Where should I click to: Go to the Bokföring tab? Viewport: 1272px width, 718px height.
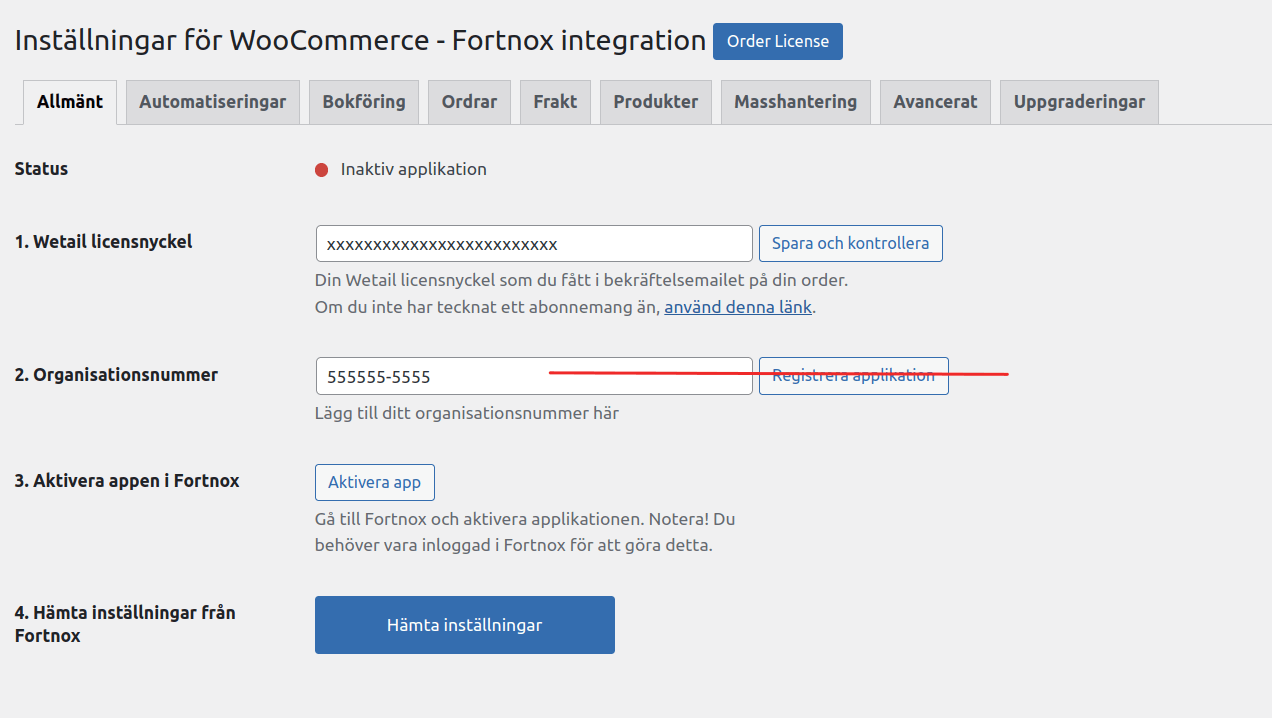(x=364, y=102)
